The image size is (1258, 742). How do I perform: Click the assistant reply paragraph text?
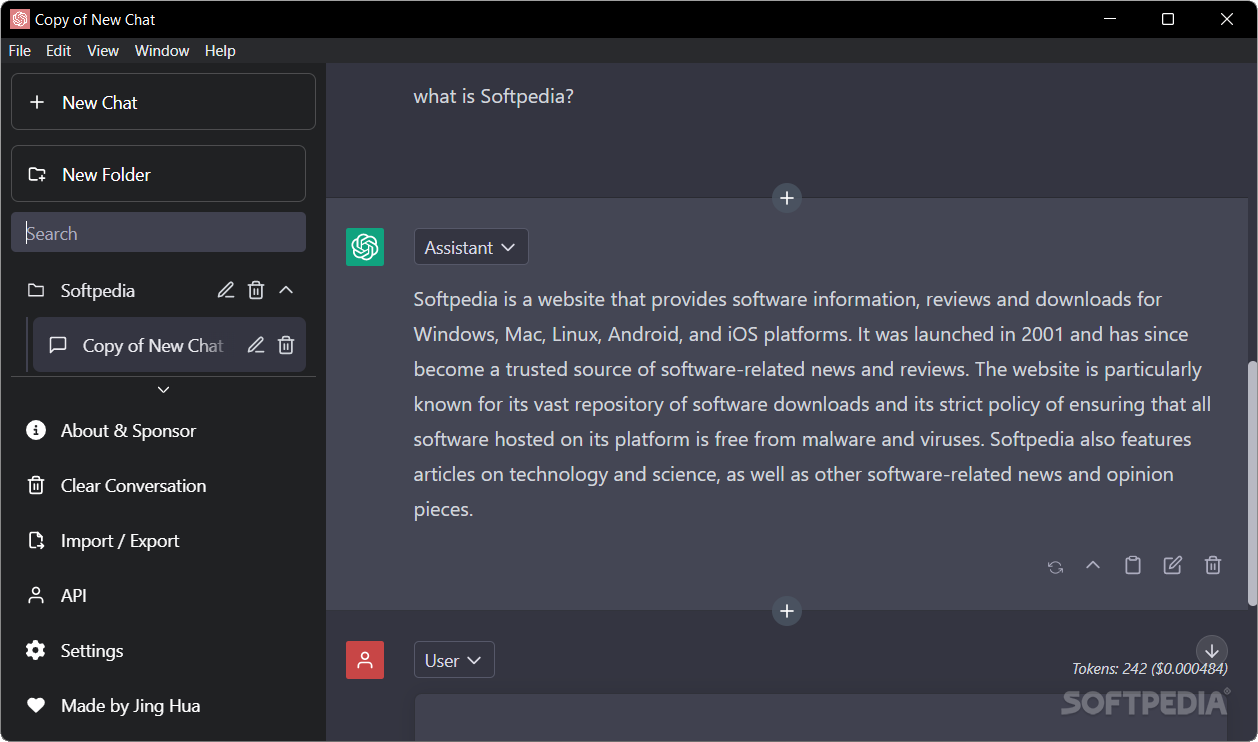coord(812,404)
